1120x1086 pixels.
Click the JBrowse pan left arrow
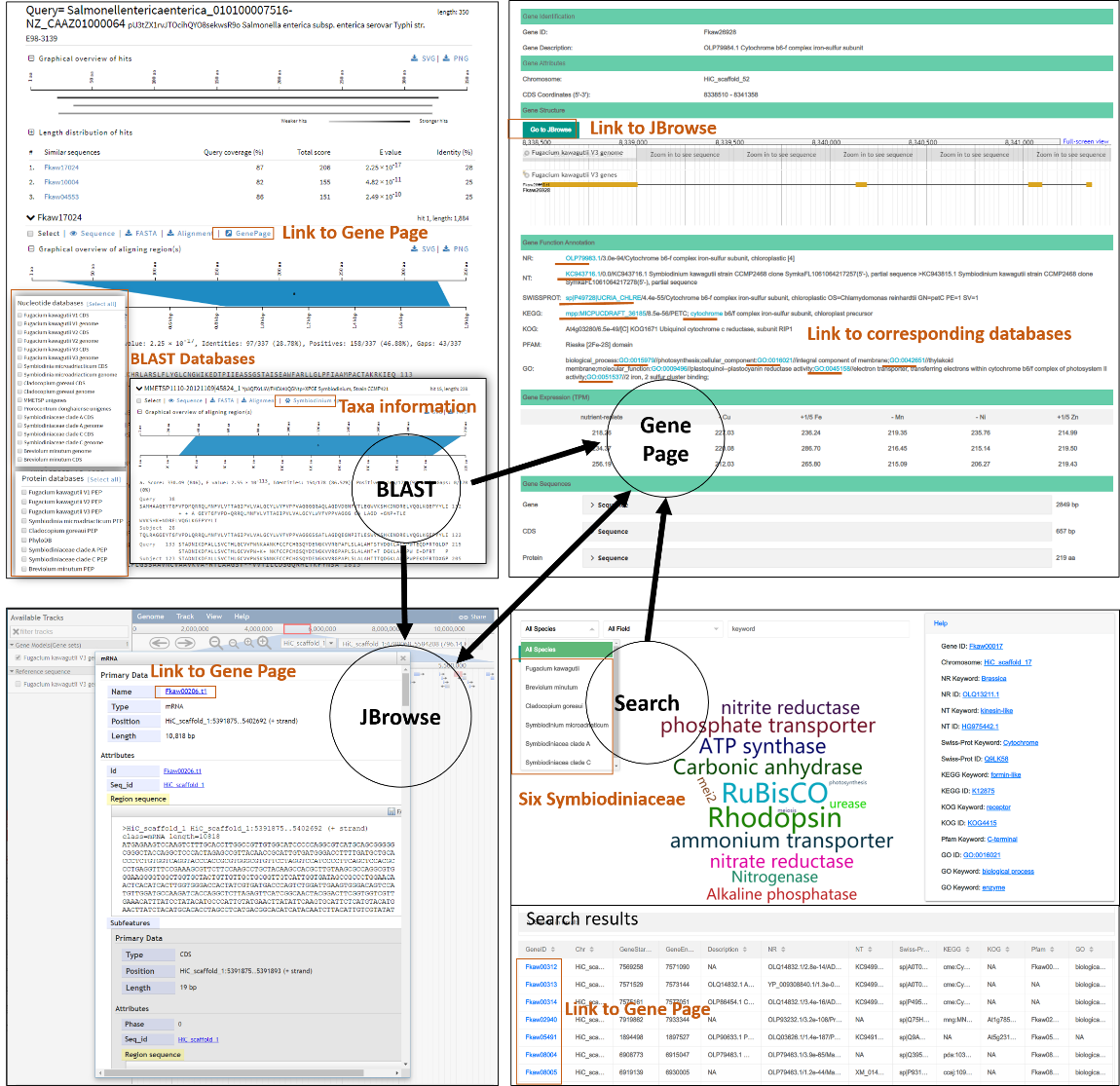(x=160, y=643)
